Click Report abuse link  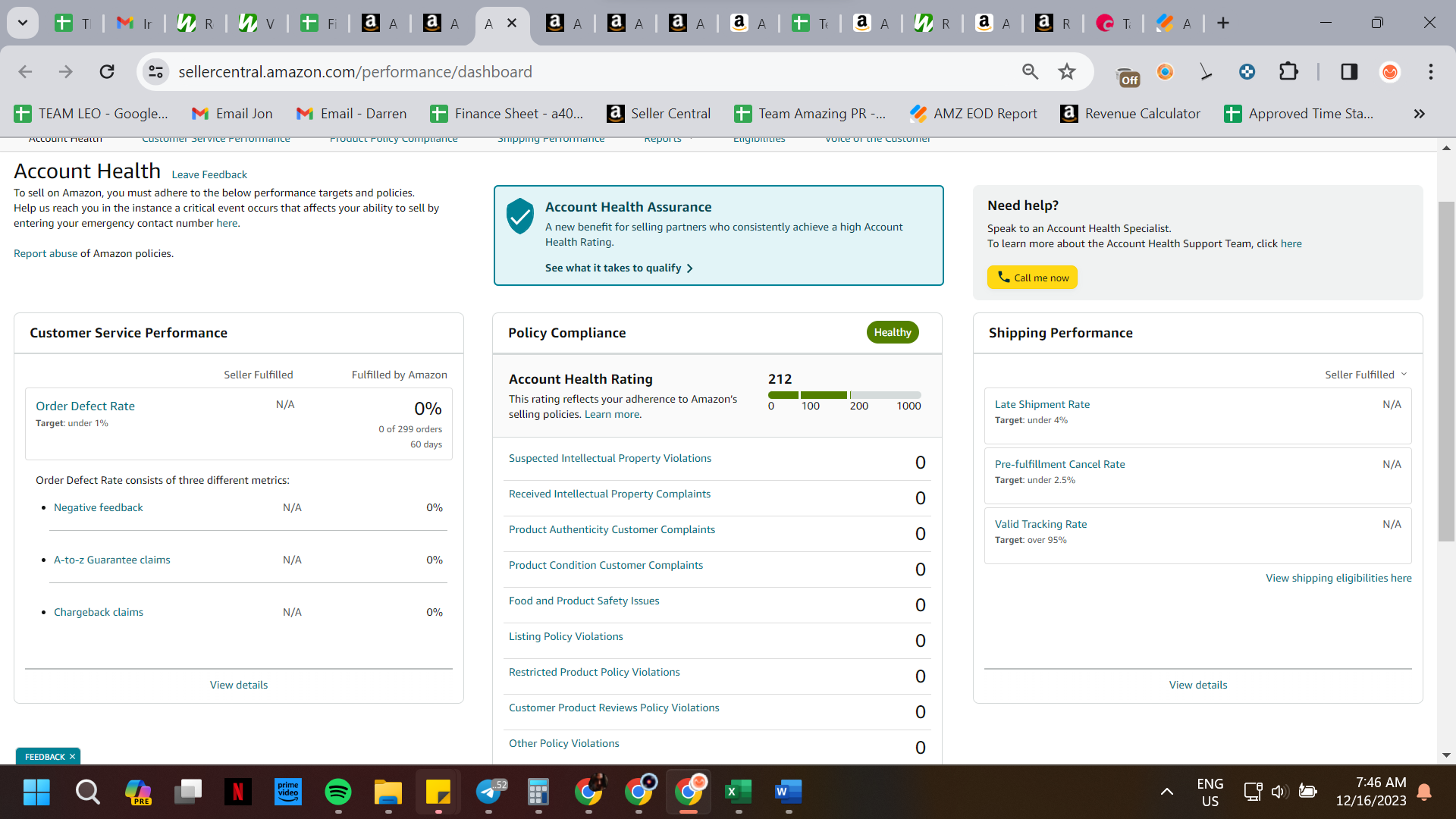(45, 253)
